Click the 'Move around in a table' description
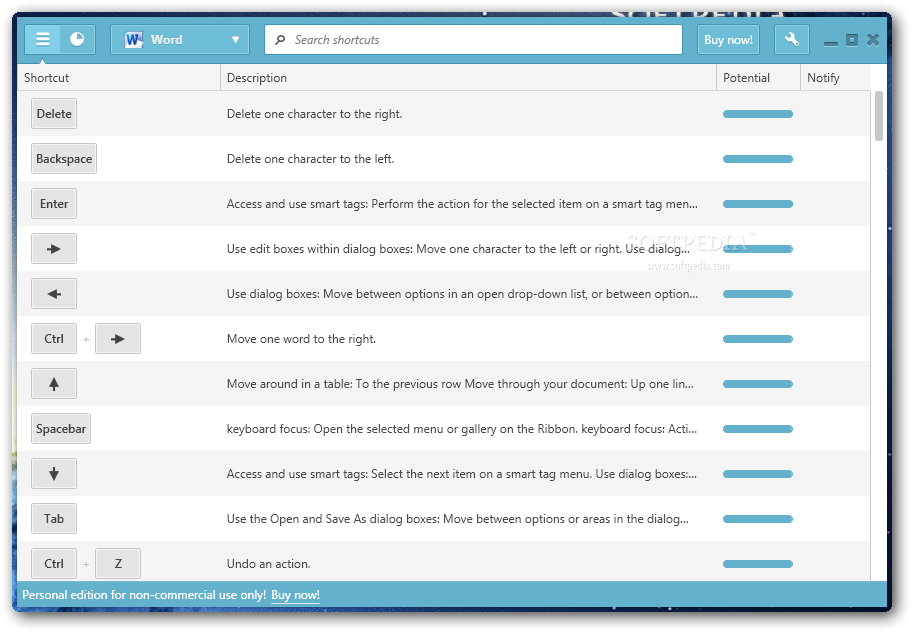 coord(460,384)
